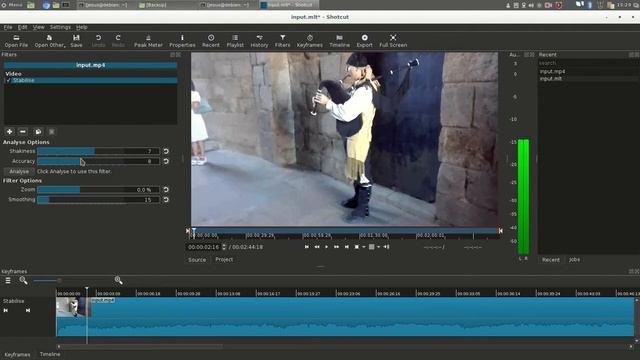The width and height of the screenshot is (640, 360).
Task: Click the Zoom slider in Filter Options
Action: [x=98, y=190]
